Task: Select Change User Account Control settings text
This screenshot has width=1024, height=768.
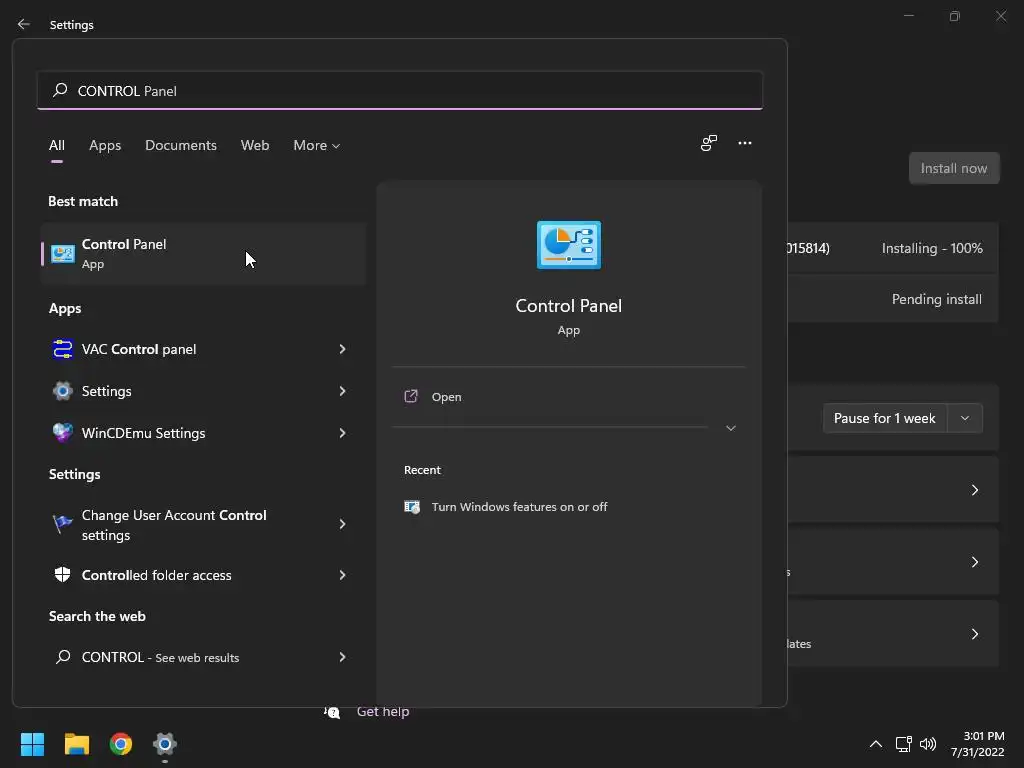Action: pos(174,524)
